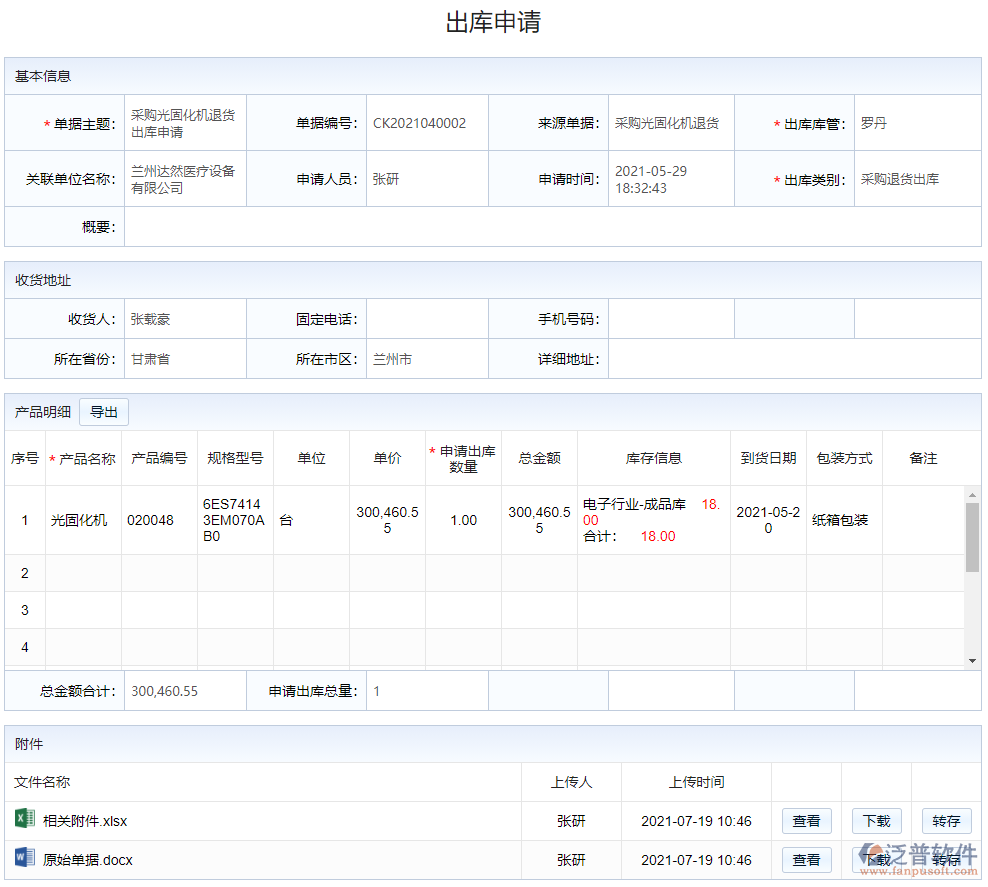The width and height of the screenshot is (988, 887).
Task: Click the 手机号码 field
Action: (671, 319)
